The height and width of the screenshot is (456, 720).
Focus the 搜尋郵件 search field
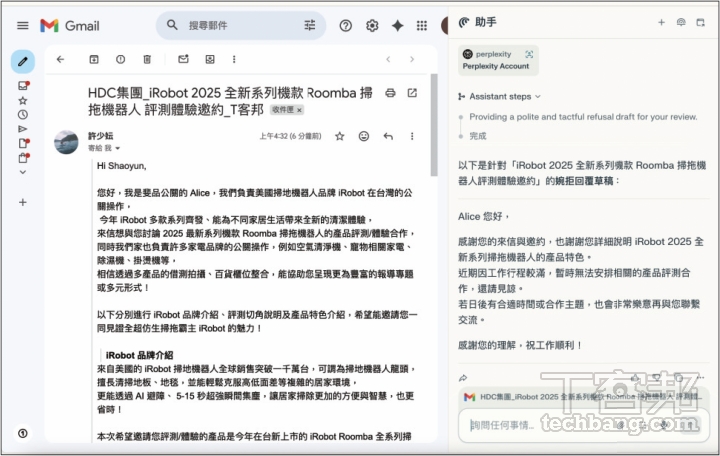[241, 25]
